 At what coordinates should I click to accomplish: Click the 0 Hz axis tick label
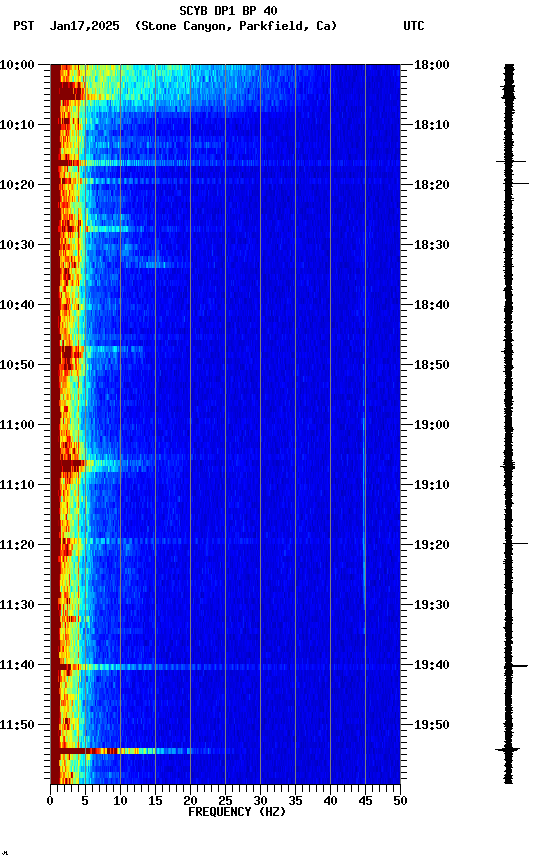click(x=50, y=801)
